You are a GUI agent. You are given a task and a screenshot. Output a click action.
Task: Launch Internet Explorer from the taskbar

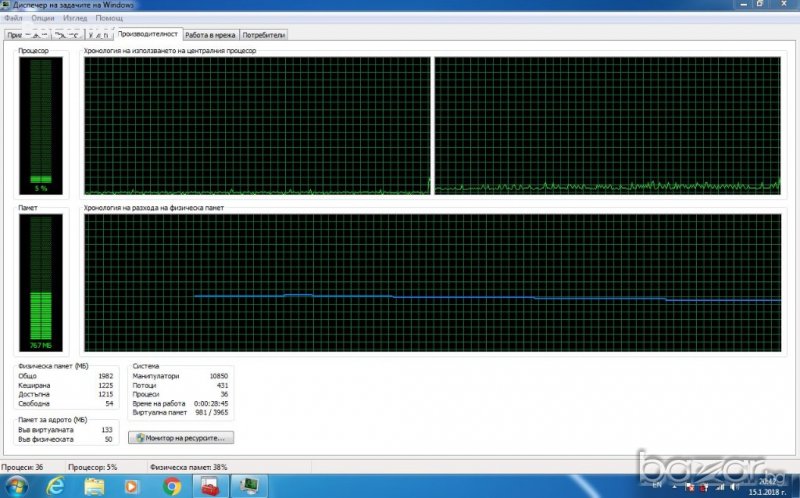pos(57,486)
